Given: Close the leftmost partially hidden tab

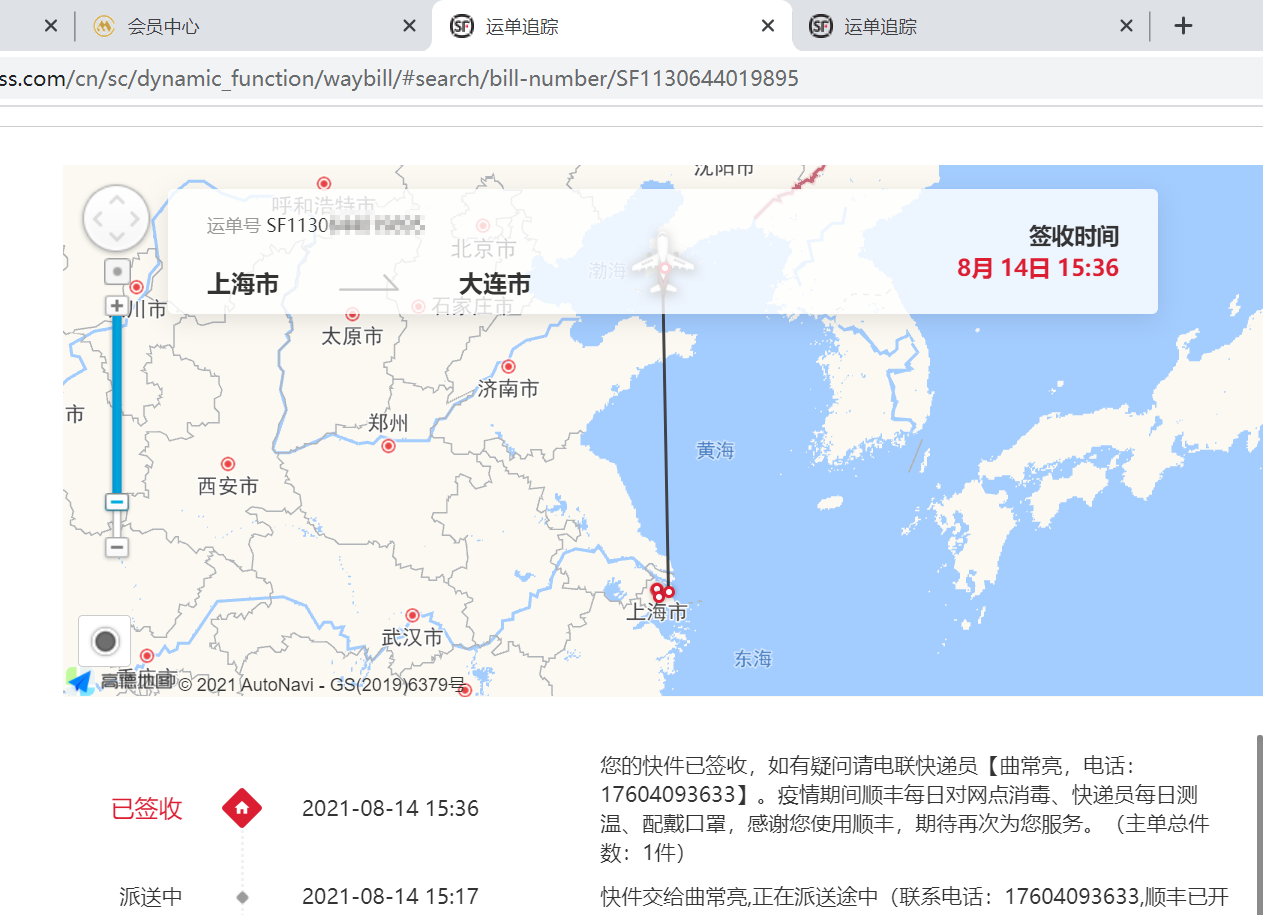Looking at the screenshot, I should coord(52,26).
